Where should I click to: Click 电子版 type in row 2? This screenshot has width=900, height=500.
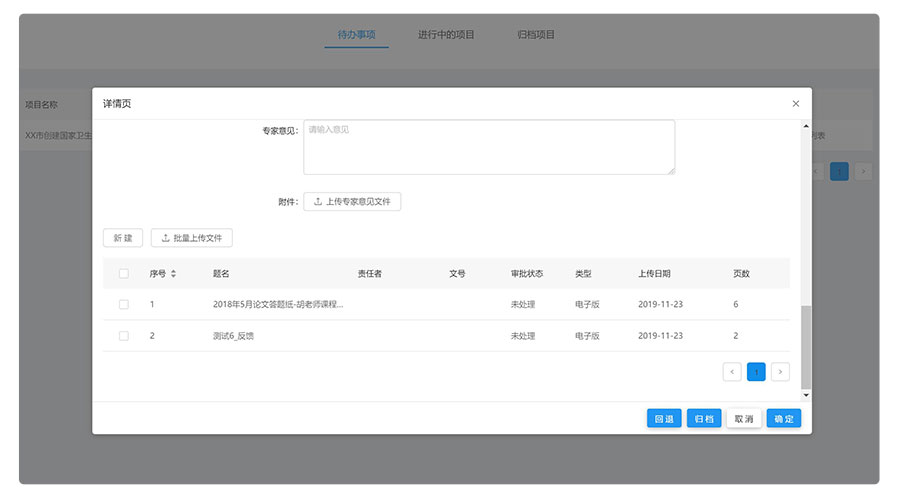tap(587, 336)
